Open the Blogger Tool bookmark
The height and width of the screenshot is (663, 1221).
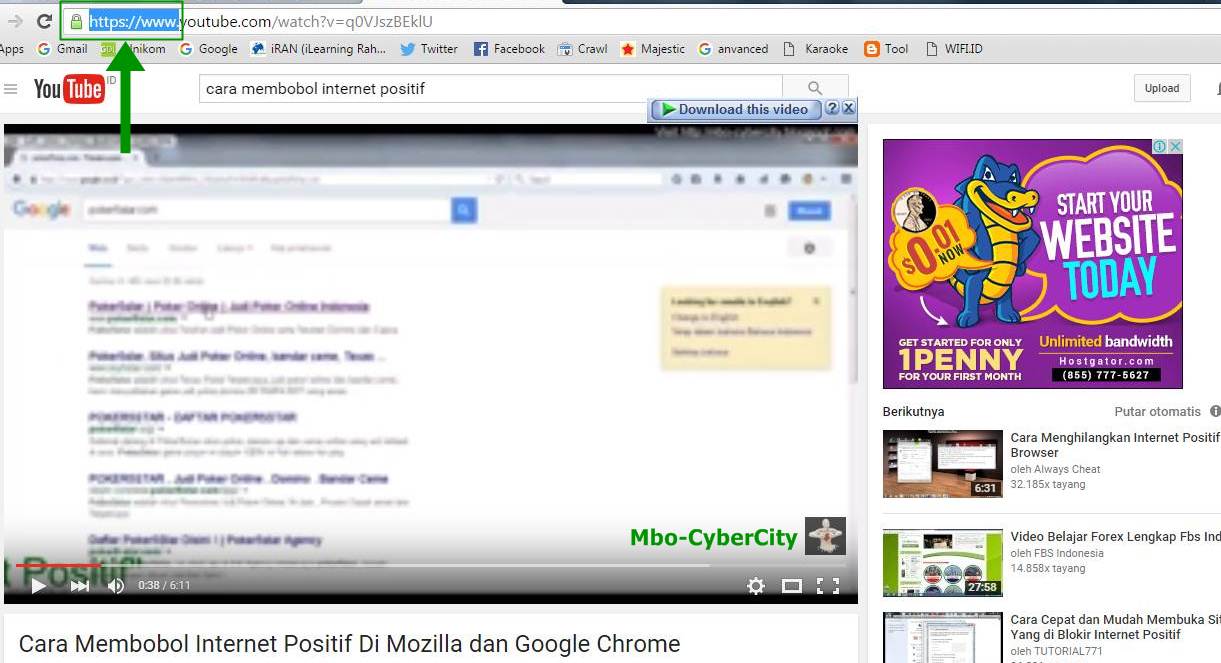[886, 48]
